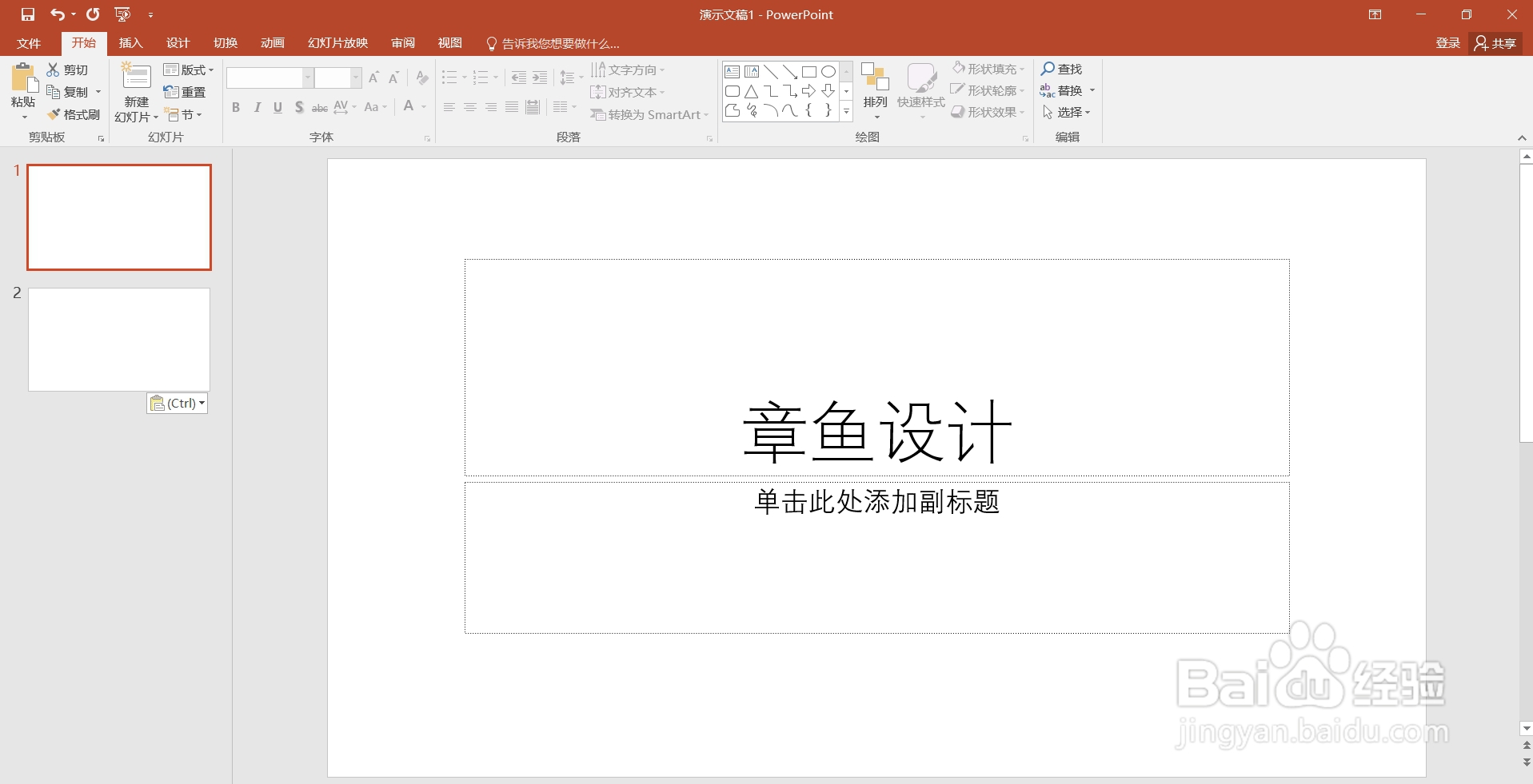Click the Copy (复制) button

(68, 92)
